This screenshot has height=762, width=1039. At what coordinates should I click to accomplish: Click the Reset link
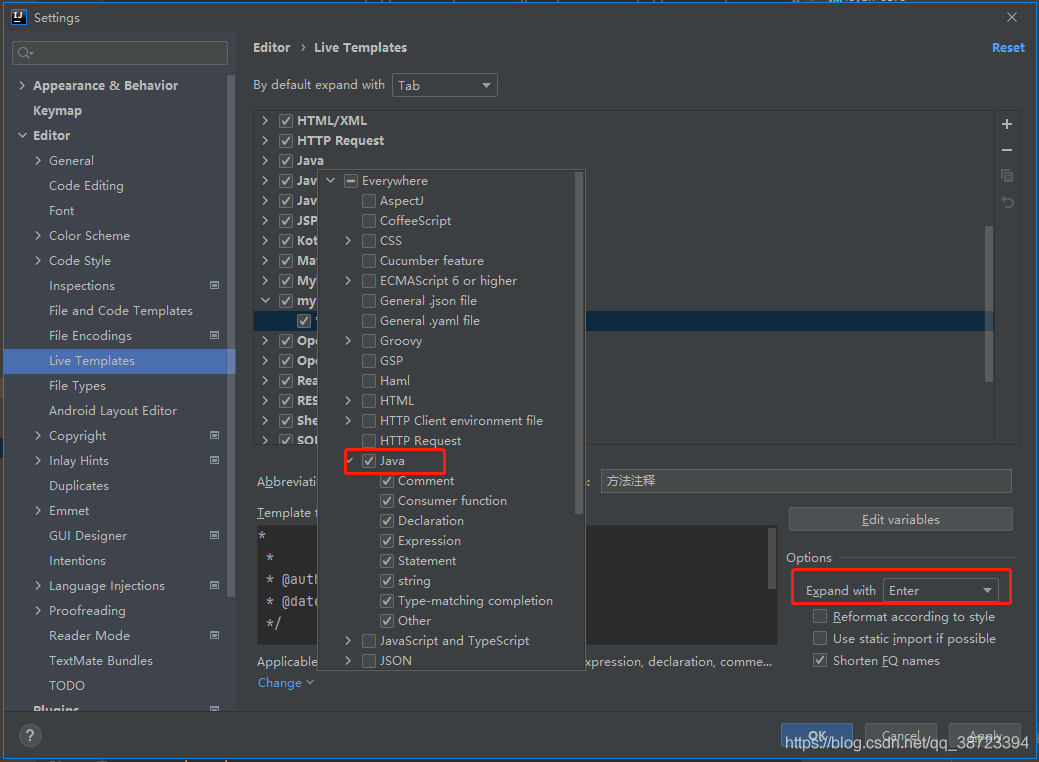1008,48
